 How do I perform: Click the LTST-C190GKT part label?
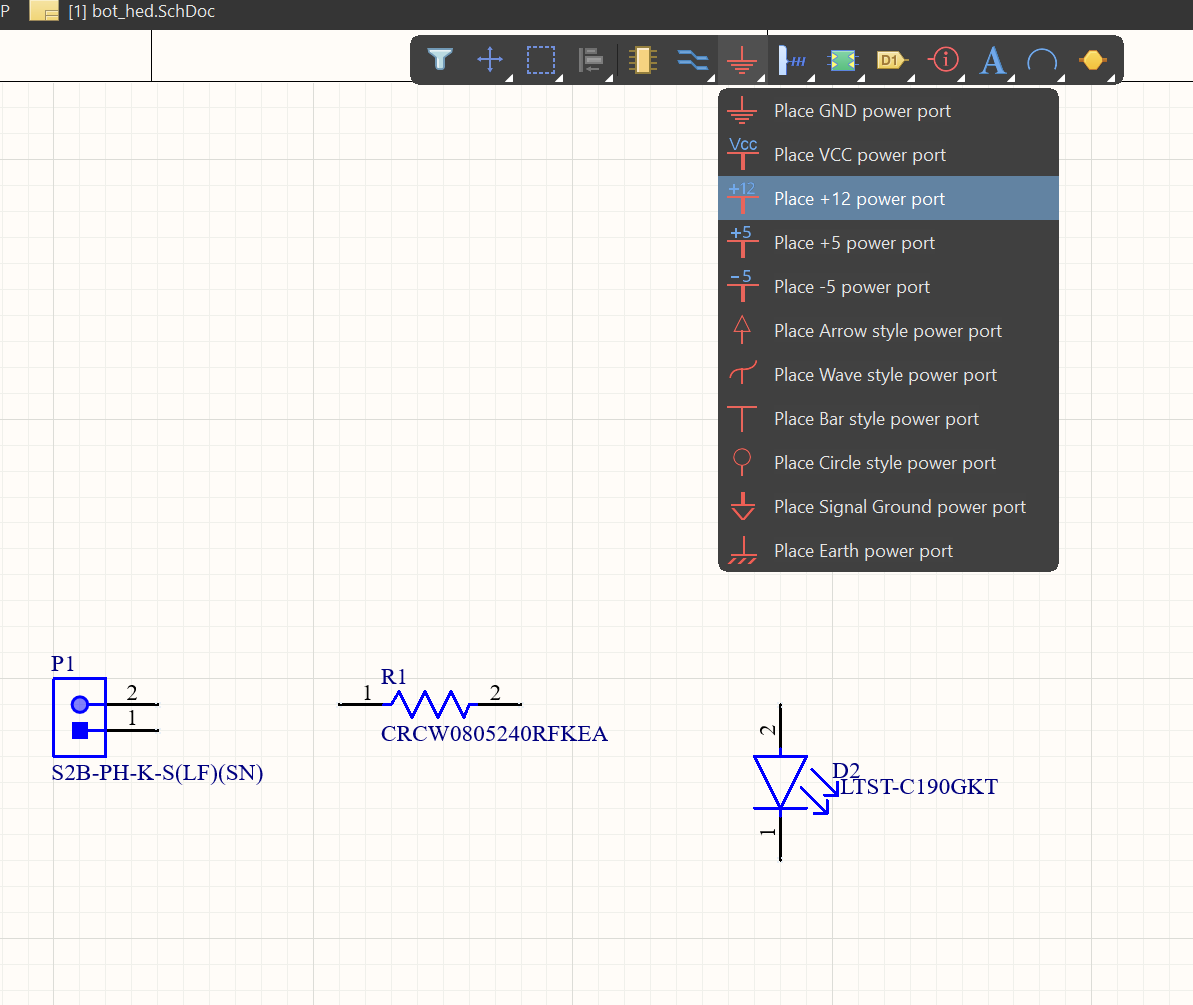pyautogui.click(x=919, y=787)
